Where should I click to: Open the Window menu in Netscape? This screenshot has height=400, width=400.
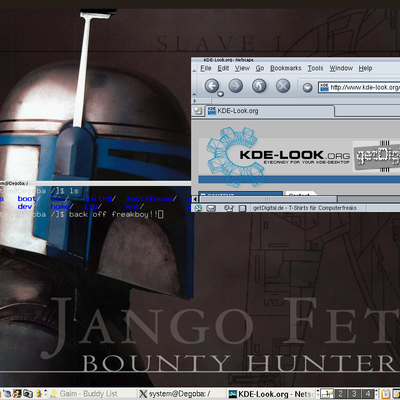pyautogui.click(x=341, y=68)
